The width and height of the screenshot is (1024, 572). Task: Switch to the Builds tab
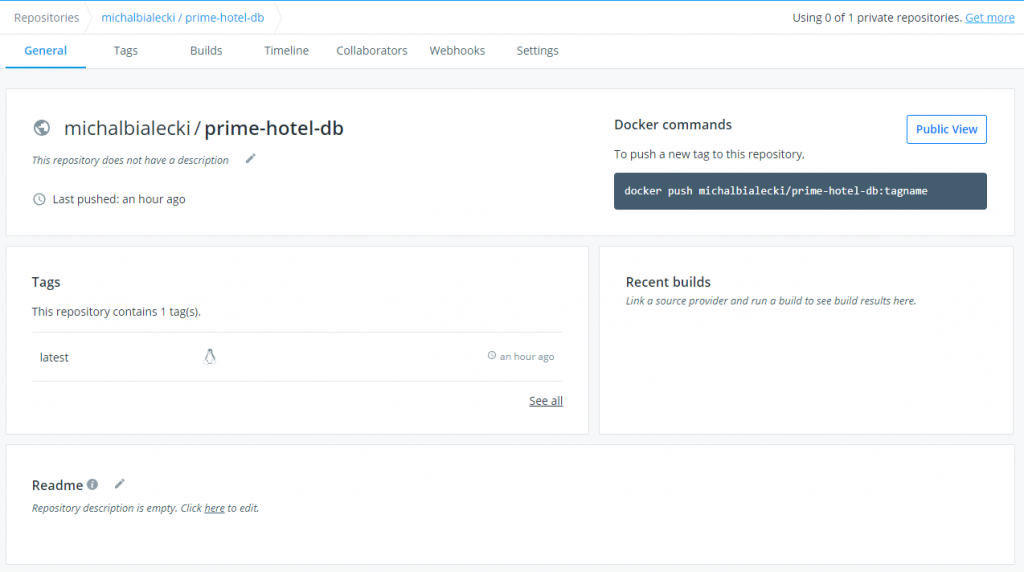click(x=206, y=51)
